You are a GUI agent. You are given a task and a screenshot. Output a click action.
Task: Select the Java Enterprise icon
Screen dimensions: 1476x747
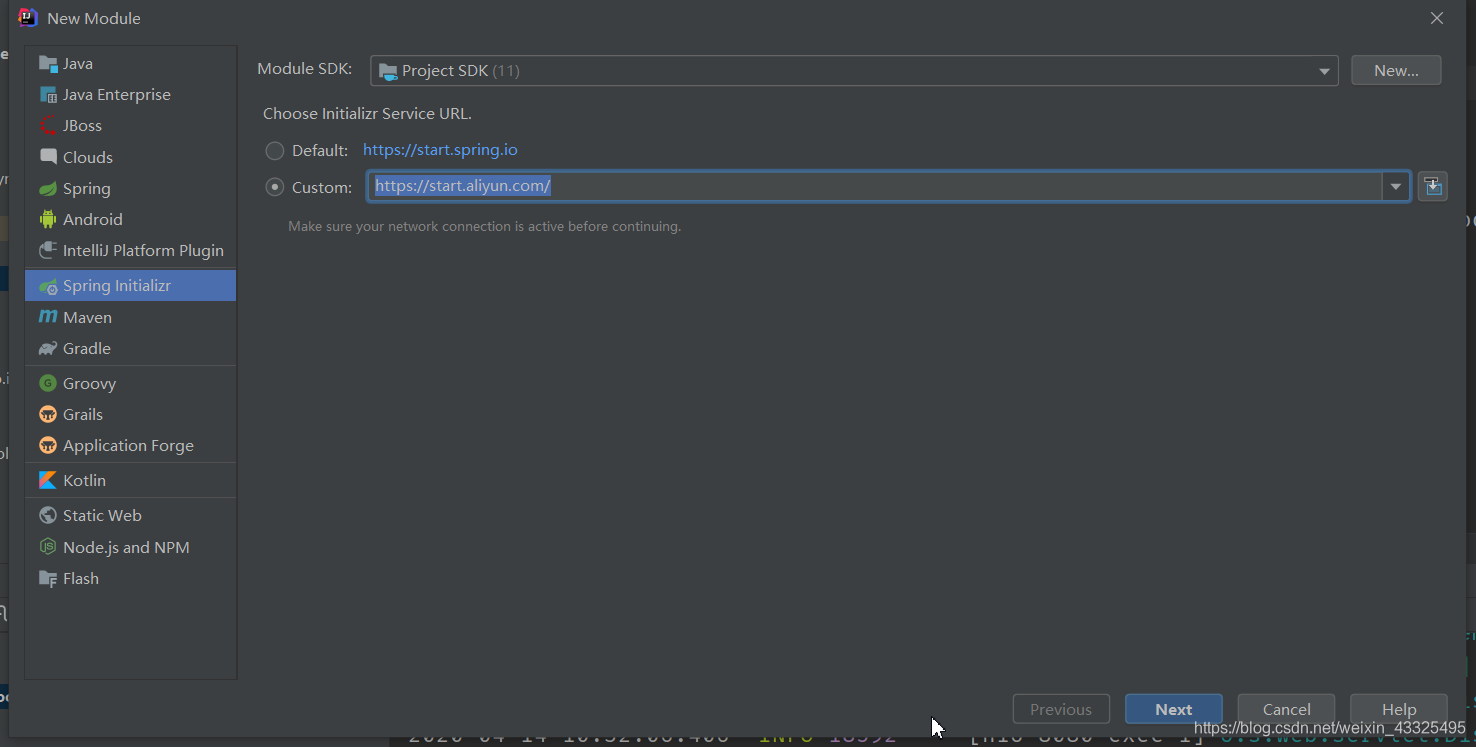coord(48,95)
